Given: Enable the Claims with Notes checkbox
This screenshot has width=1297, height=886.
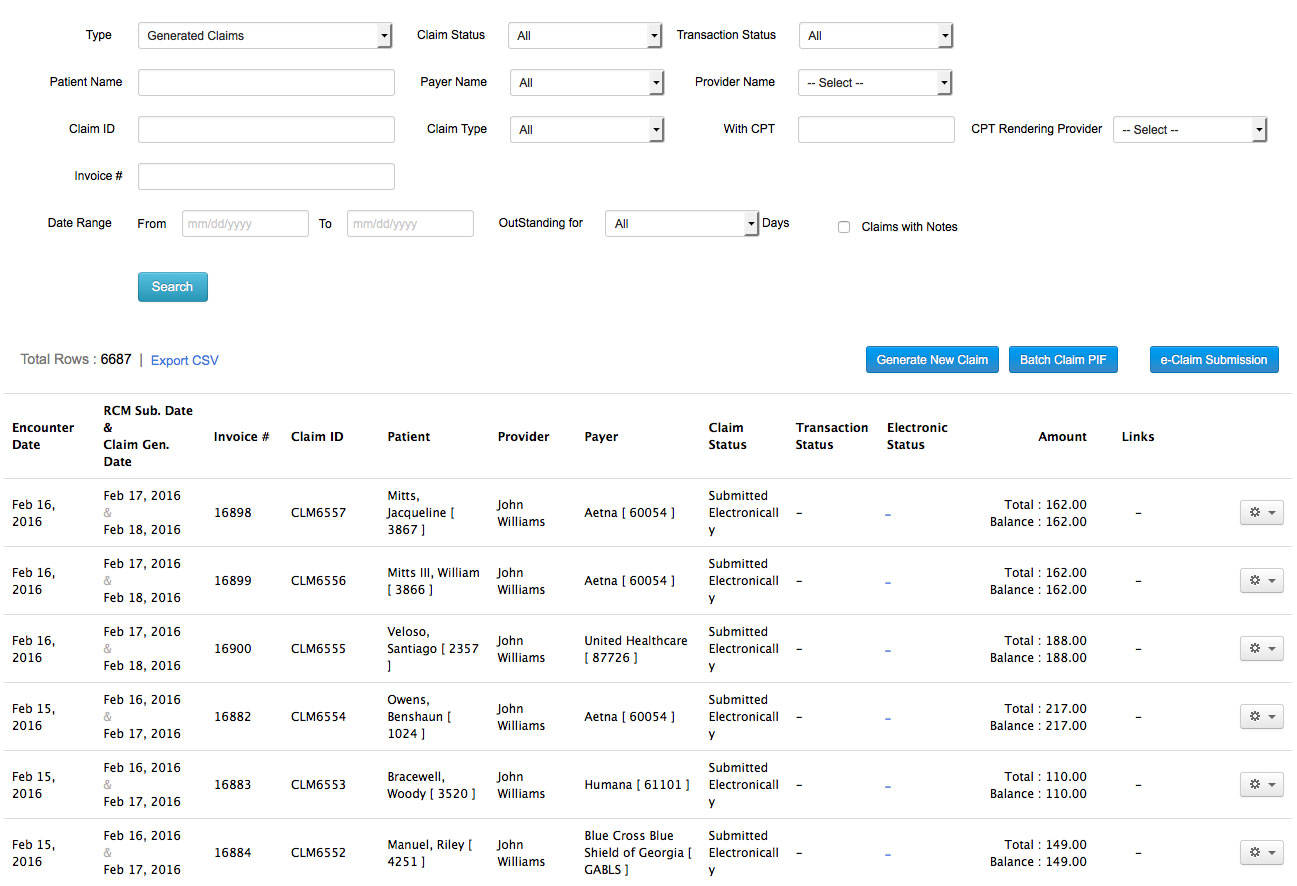Looking at the screenshot, I should coord(844,227).
